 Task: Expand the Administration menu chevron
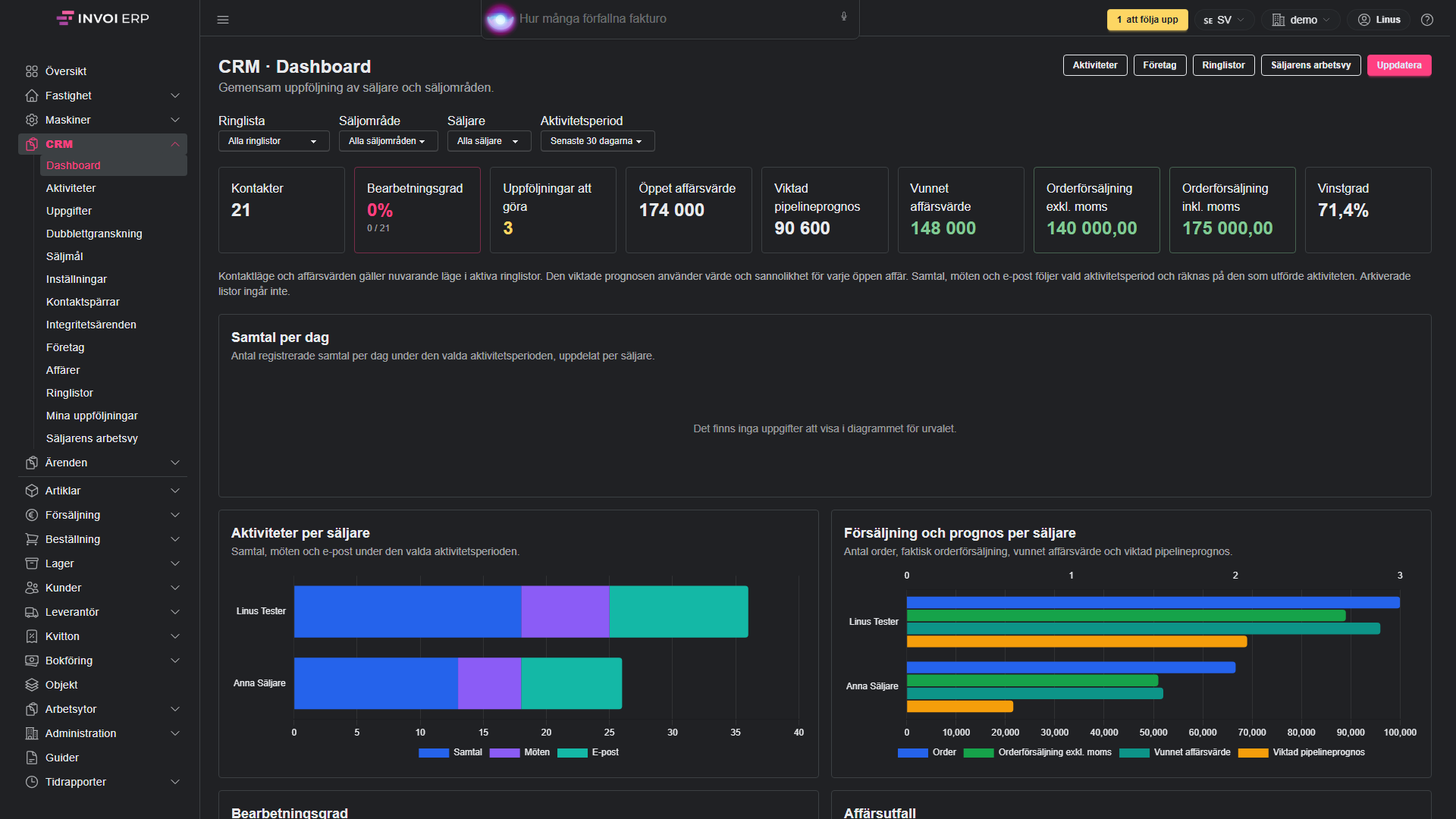click(175, 733)
